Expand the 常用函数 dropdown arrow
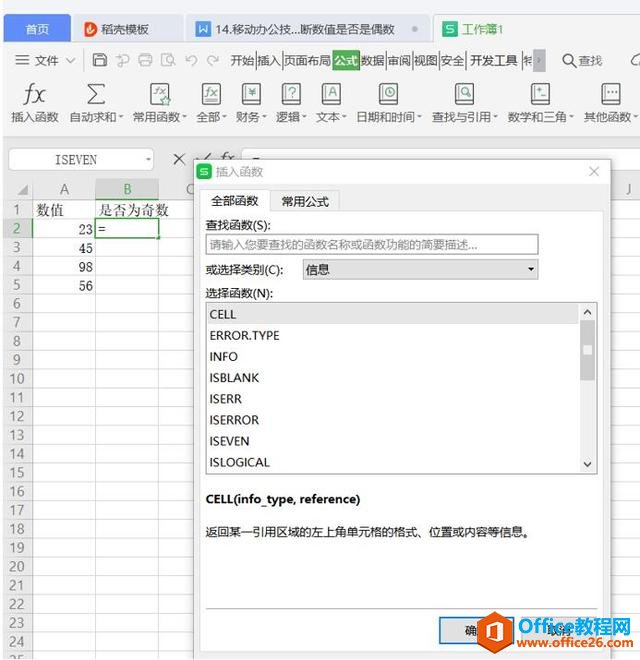640x660 pixels. coord(184,117)
